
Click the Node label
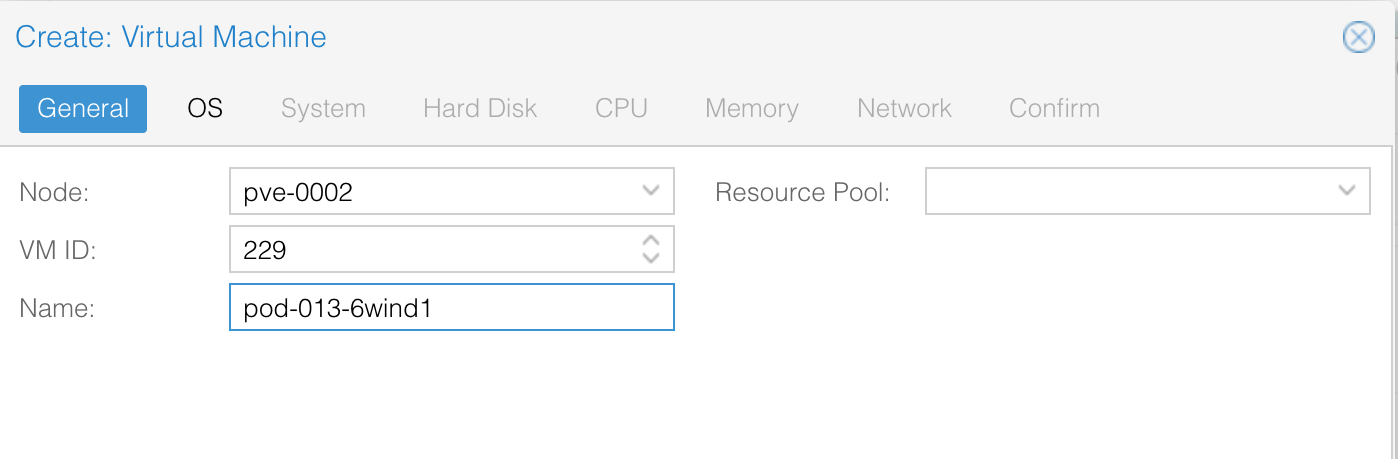pyautogui.click(x=55, y=192)
